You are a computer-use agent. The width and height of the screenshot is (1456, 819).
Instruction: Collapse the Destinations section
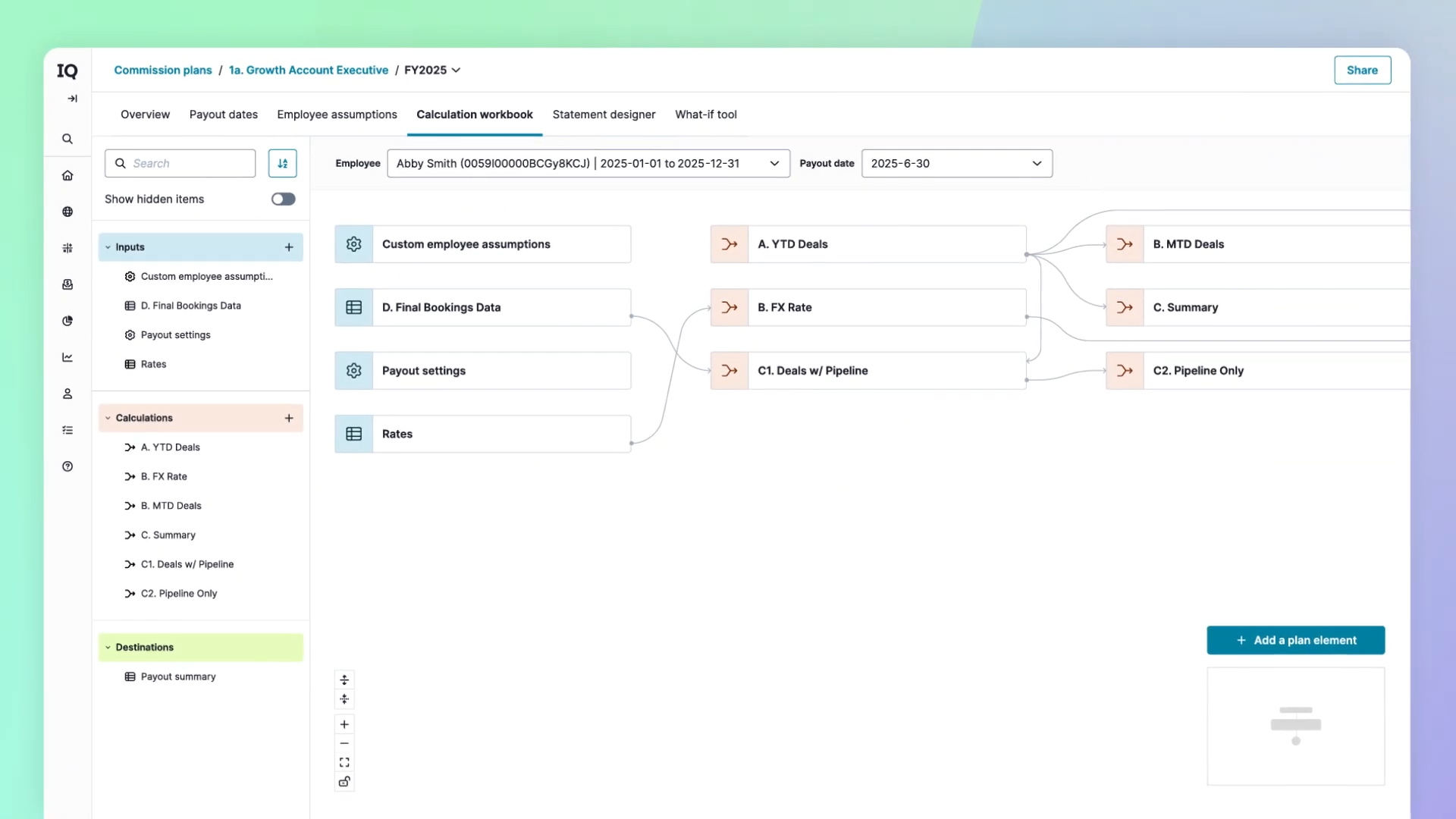(x=108, y=648)
